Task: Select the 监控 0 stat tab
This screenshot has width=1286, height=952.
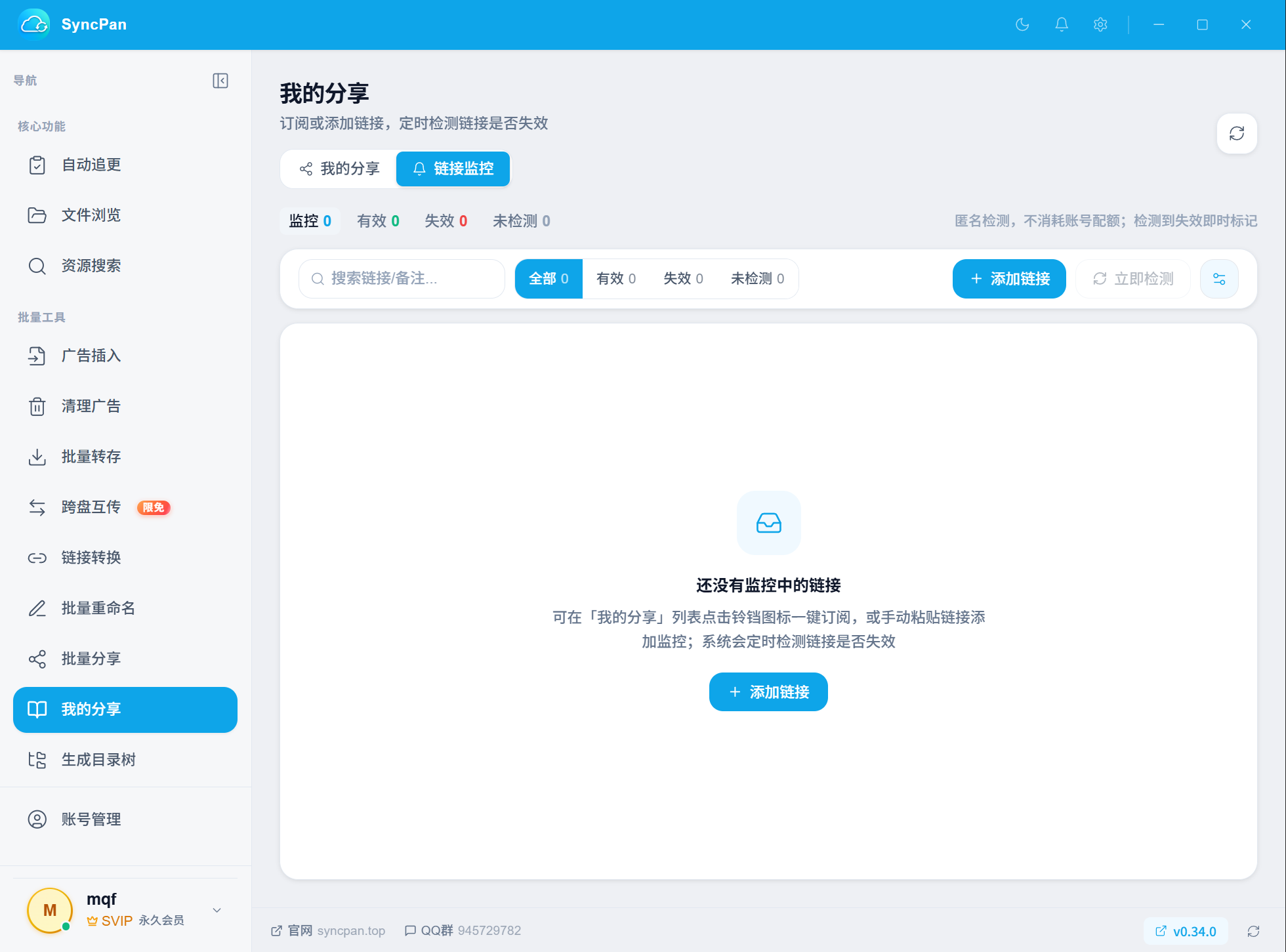Action: tap(310, 221)
